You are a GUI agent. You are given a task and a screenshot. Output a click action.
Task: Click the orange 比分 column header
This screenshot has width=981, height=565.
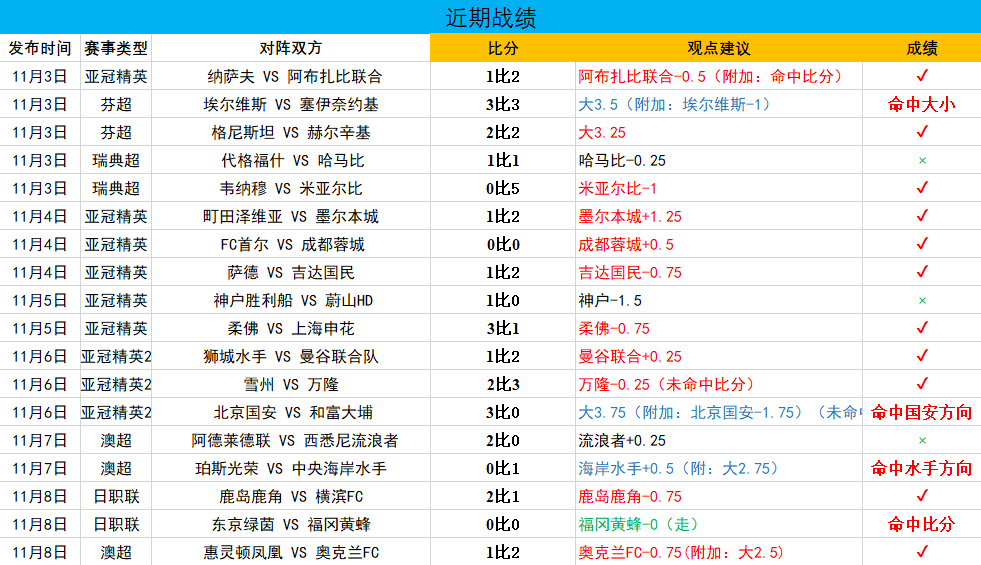(x=503, y=48)
